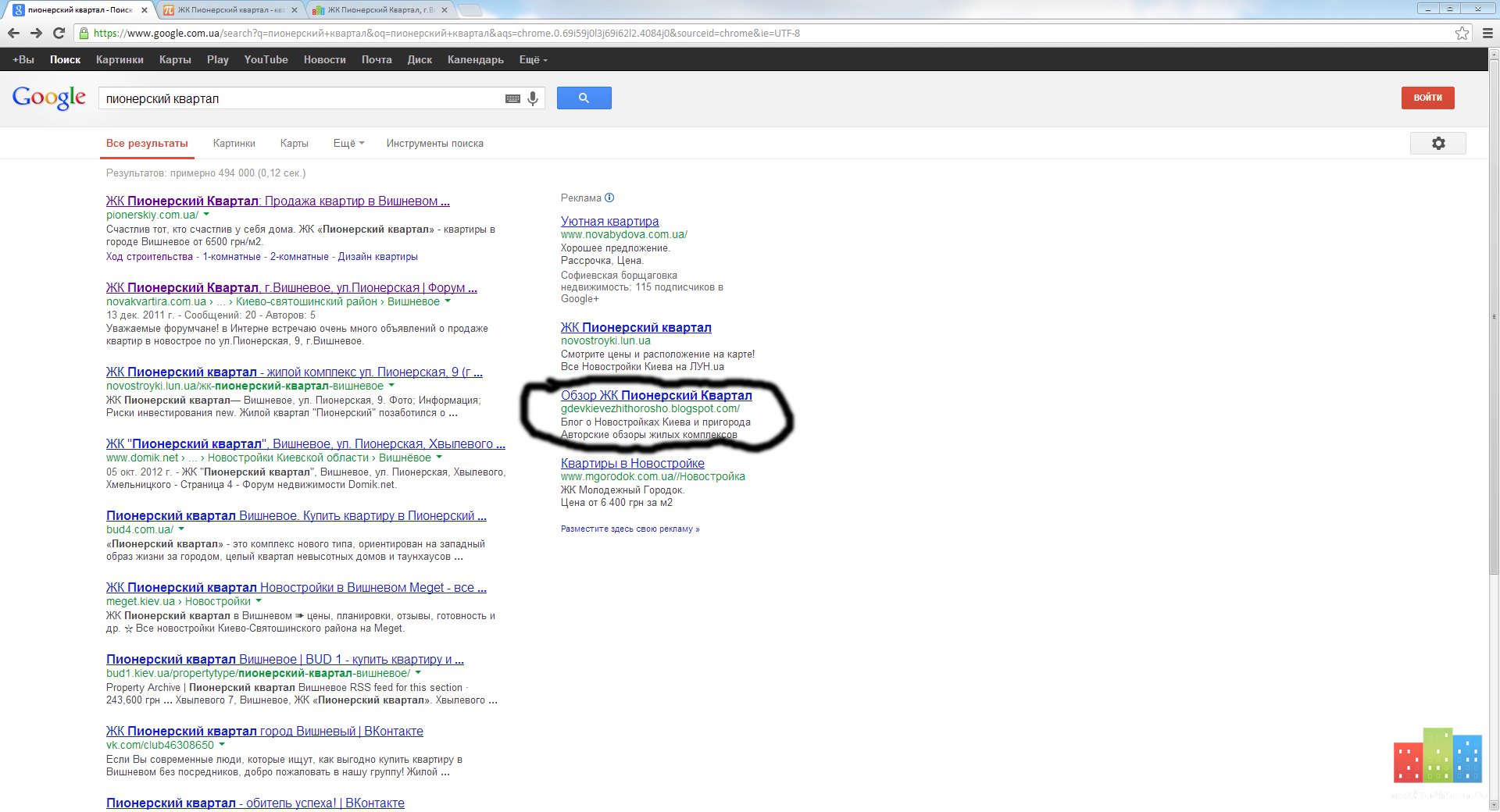Open Play from the Google bar
This screenshot has width=1500, height=812.
click(218, 59)
